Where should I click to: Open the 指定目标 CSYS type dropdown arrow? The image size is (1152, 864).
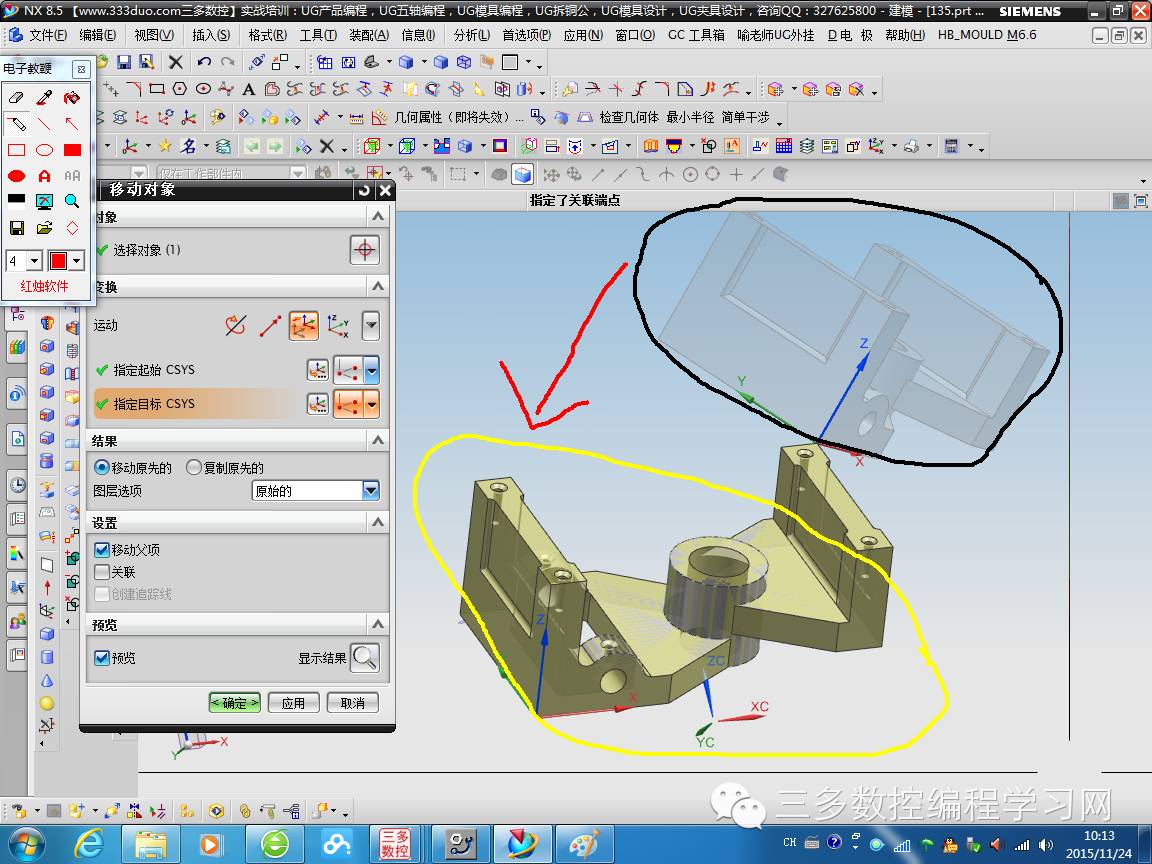[x=372, y=404]
